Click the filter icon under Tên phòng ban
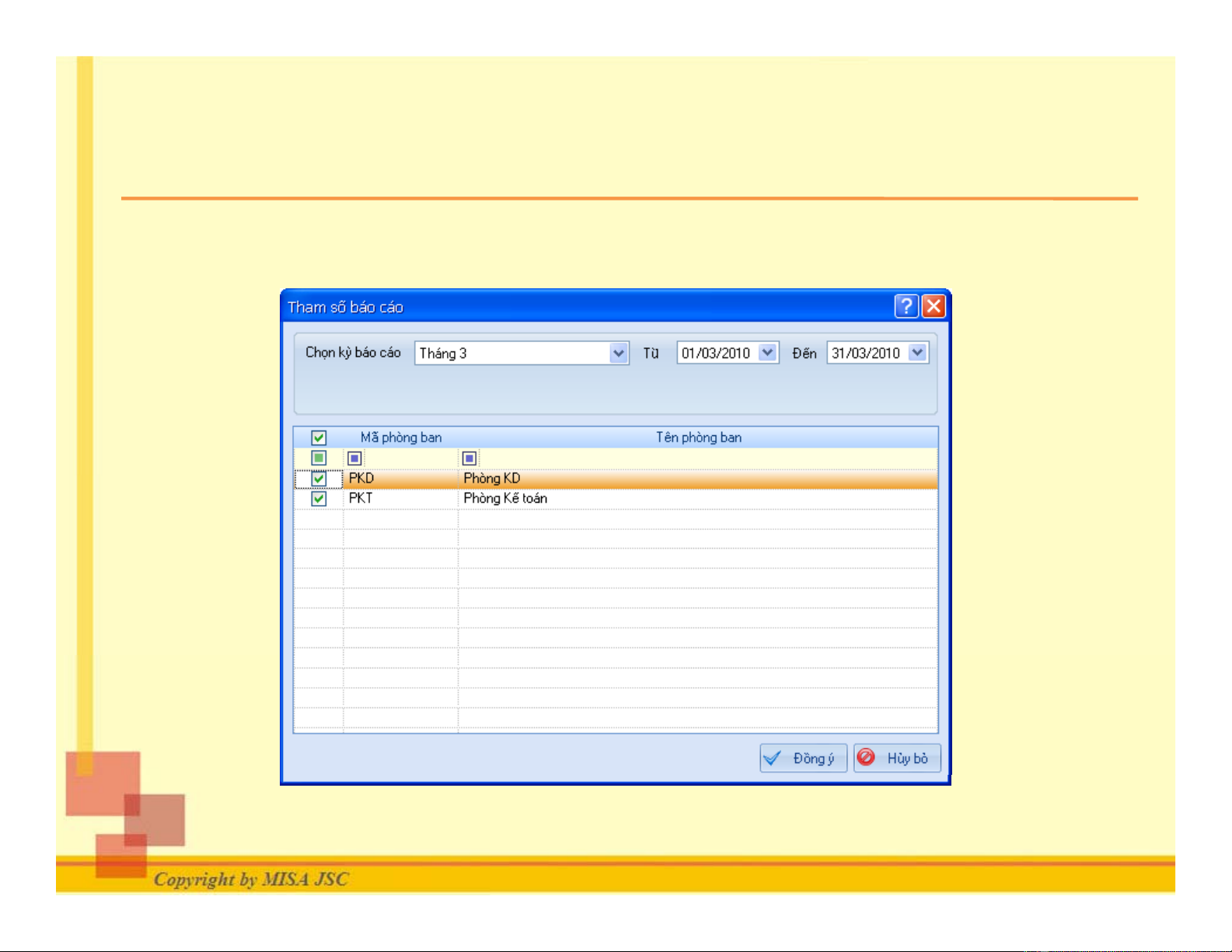1232x952 pixels. (469, 459)
